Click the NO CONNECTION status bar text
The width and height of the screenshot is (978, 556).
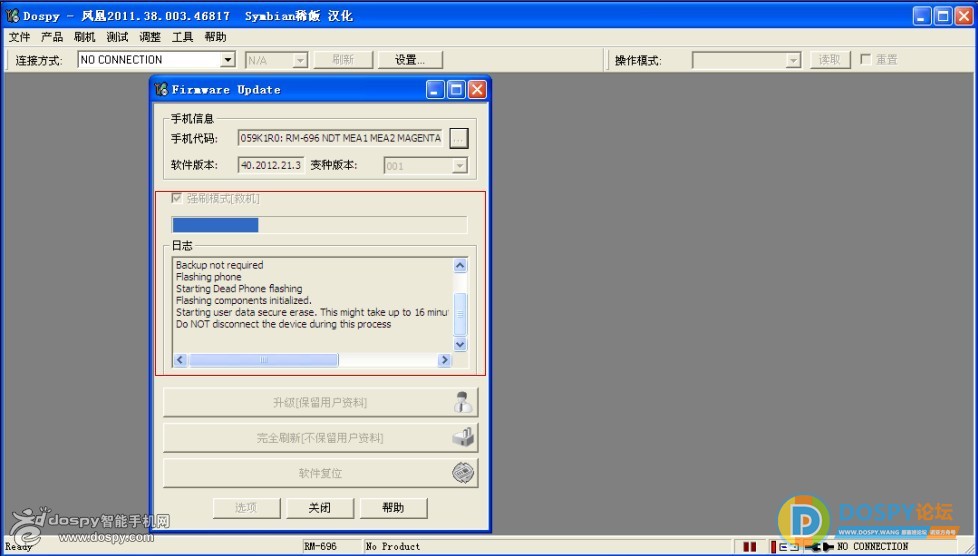tap(873, 547)
